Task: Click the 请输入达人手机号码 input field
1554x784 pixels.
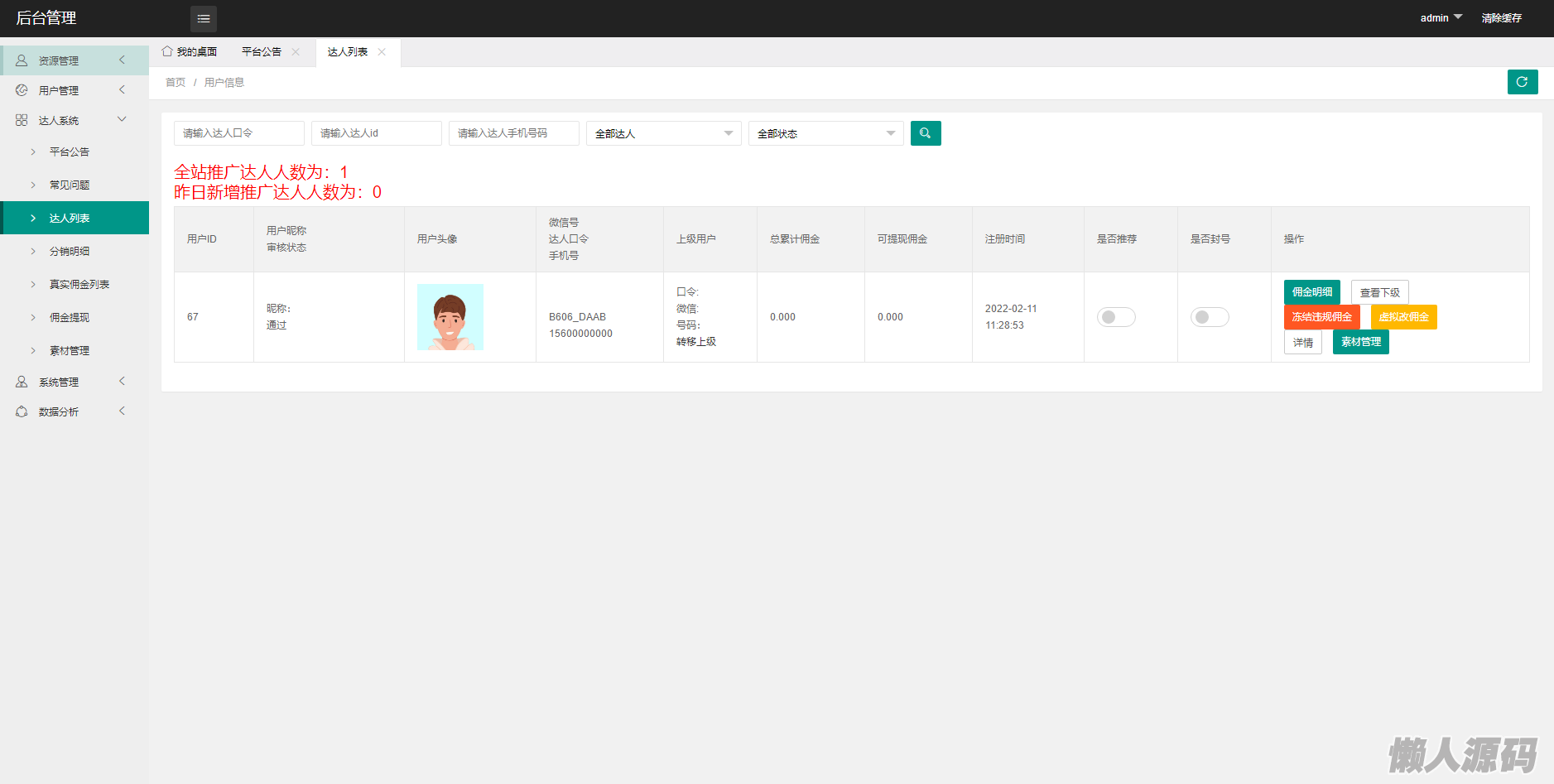Action: pos(513,133)
